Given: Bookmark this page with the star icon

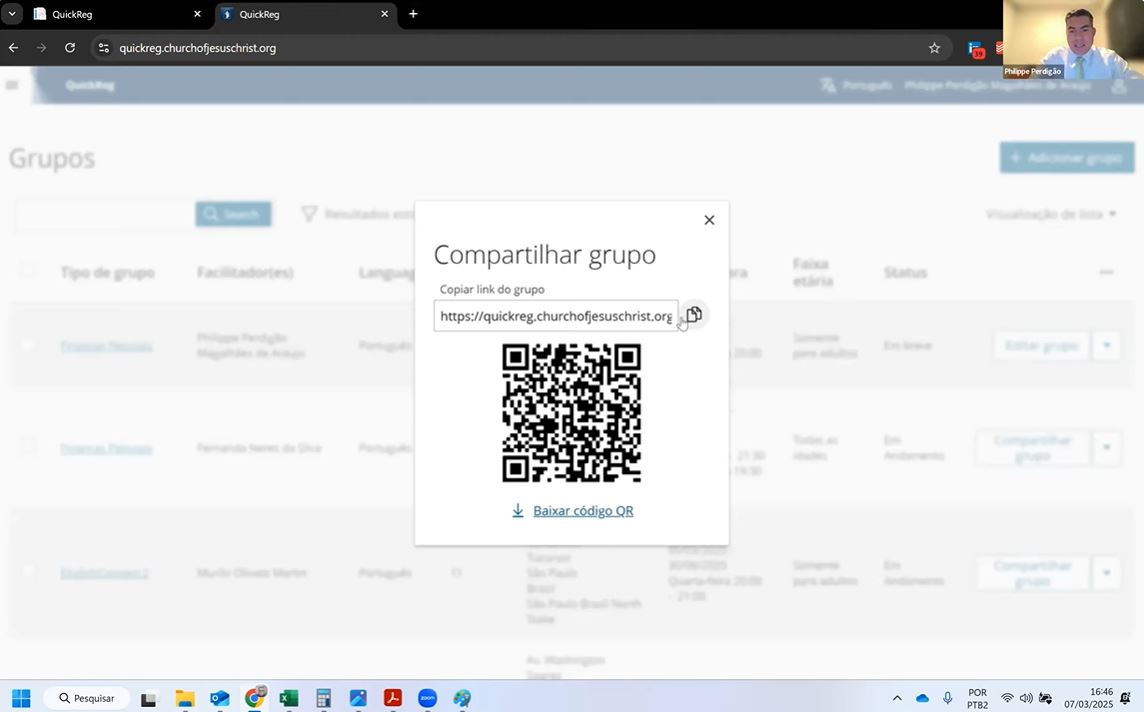Looking at the screenshot, I should [x=935, y=47].
